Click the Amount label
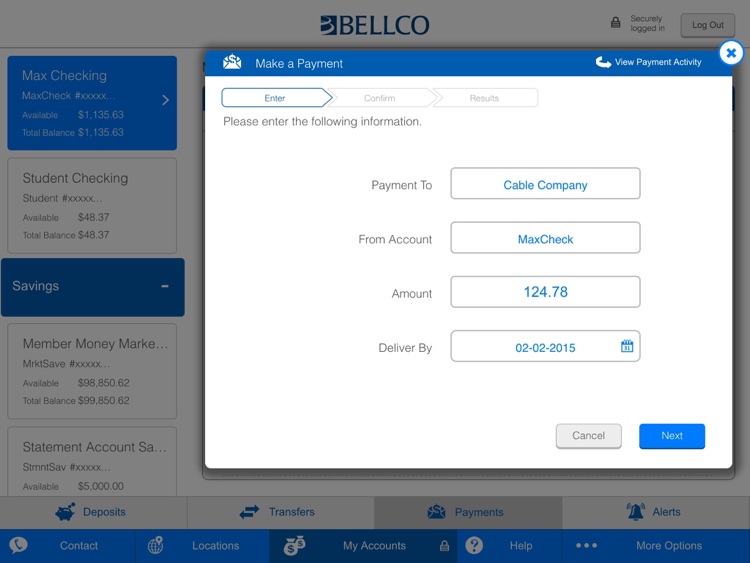 pos(412,294)
